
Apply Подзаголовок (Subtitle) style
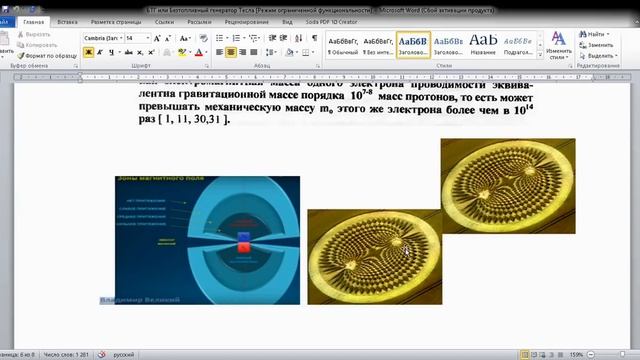(x=518, y=45)
